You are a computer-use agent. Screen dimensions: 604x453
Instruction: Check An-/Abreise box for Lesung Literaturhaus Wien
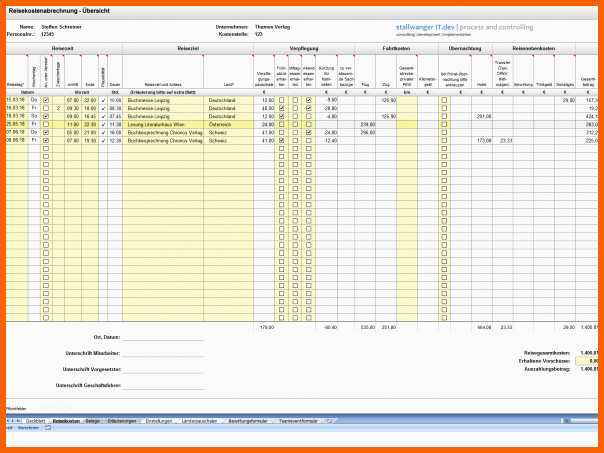click(x=46, y=124)
